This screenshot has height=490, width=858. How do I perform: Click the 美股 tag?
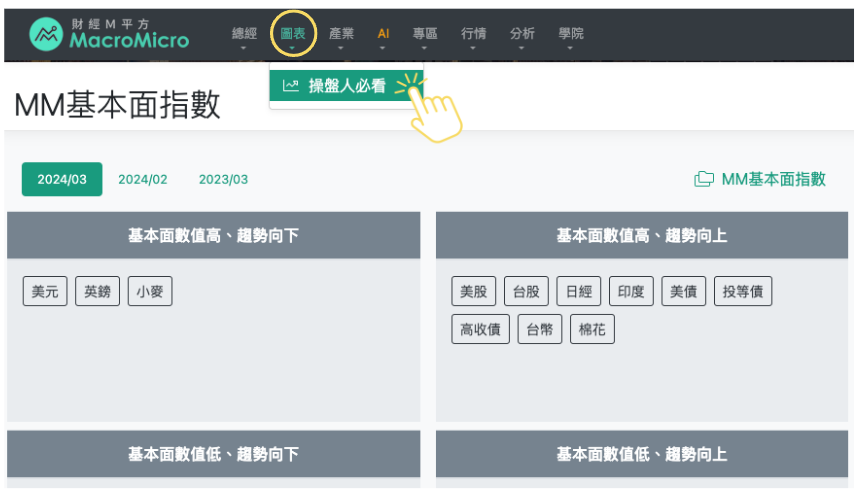pyautogui.click(x=473, y=291)
